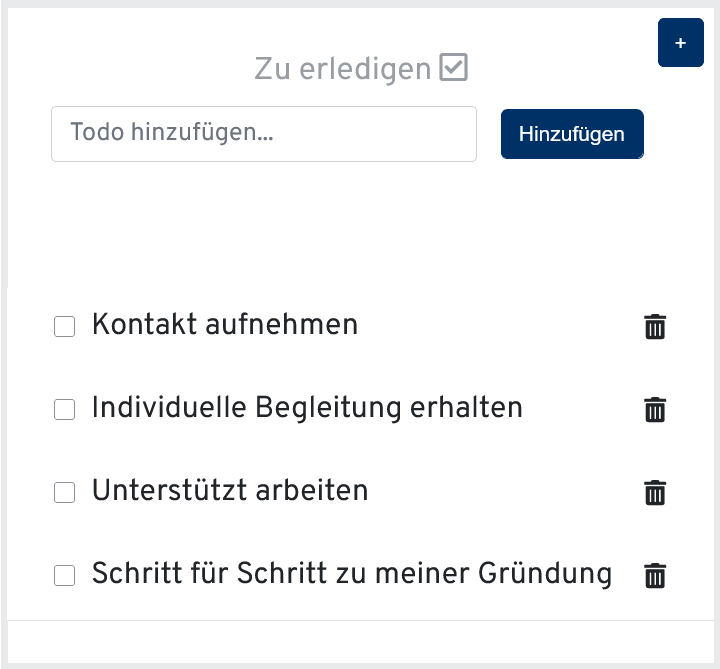The height and width of the screenshot is (669, 720).
Task: Click the plus icon button
Action: coord(681,43)
